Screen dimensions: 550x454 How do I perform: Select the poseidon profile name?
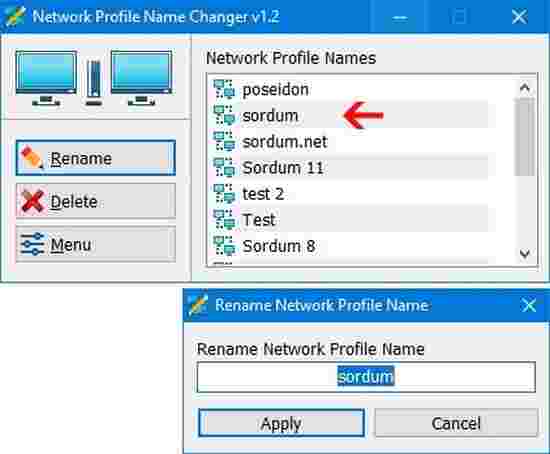pos(276,90)
